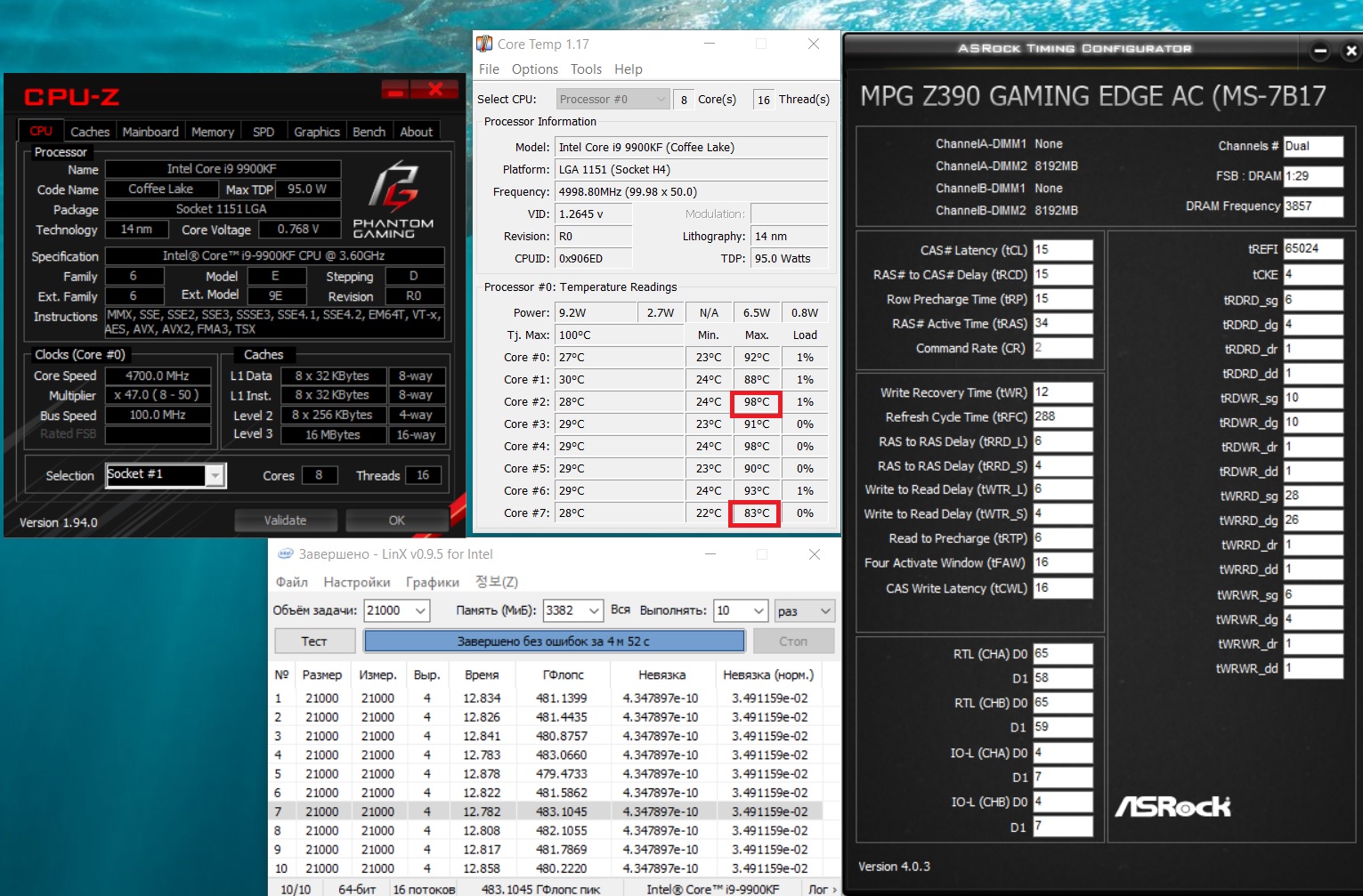Click the tCKE field in Timing Configurator
The width and height of the screenshot is (1363, 896).
[x=1313, y=275]
